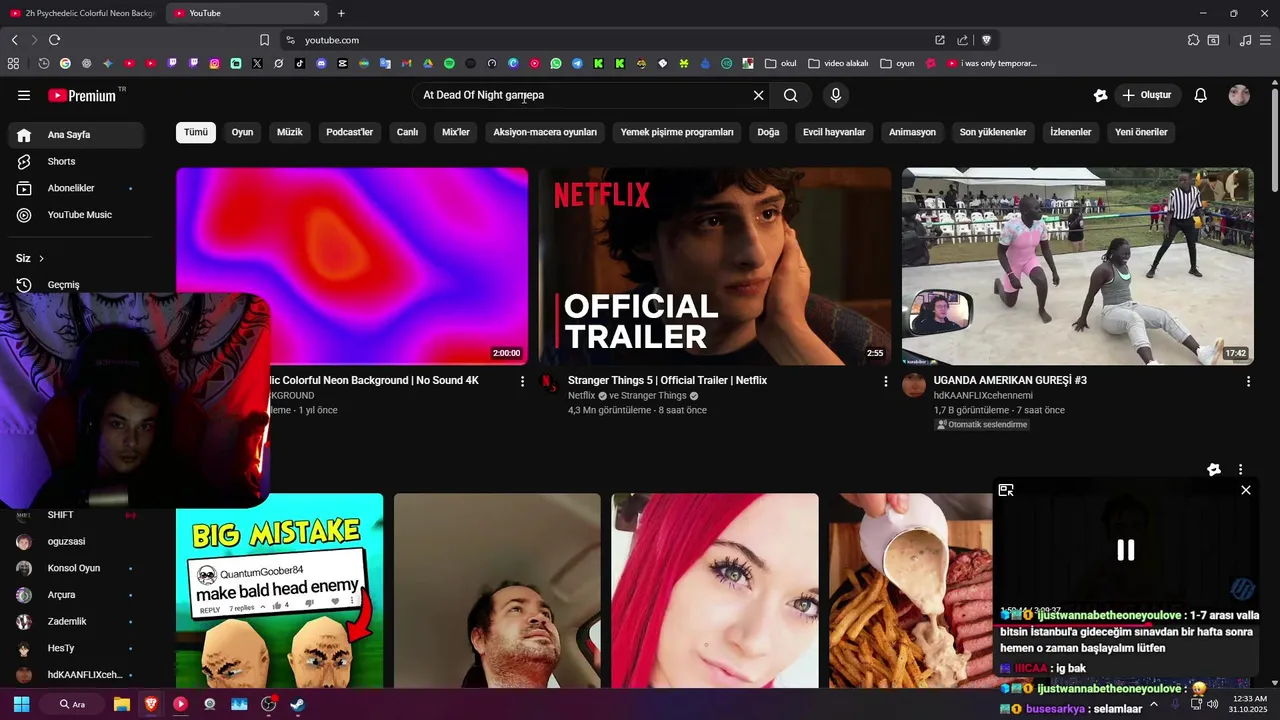1280x720 pixels.
Task: Open Geçmiş history in sidebar
Action: point(76,285)
